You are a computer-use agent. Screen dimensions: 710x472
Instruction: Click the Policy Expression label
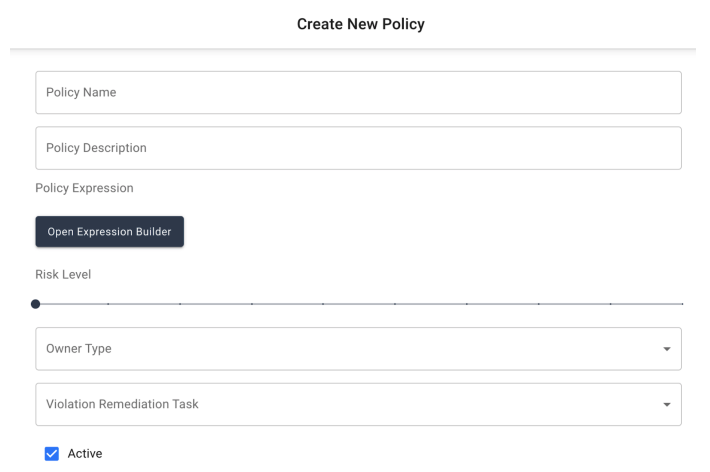click(x=84, y=188)
